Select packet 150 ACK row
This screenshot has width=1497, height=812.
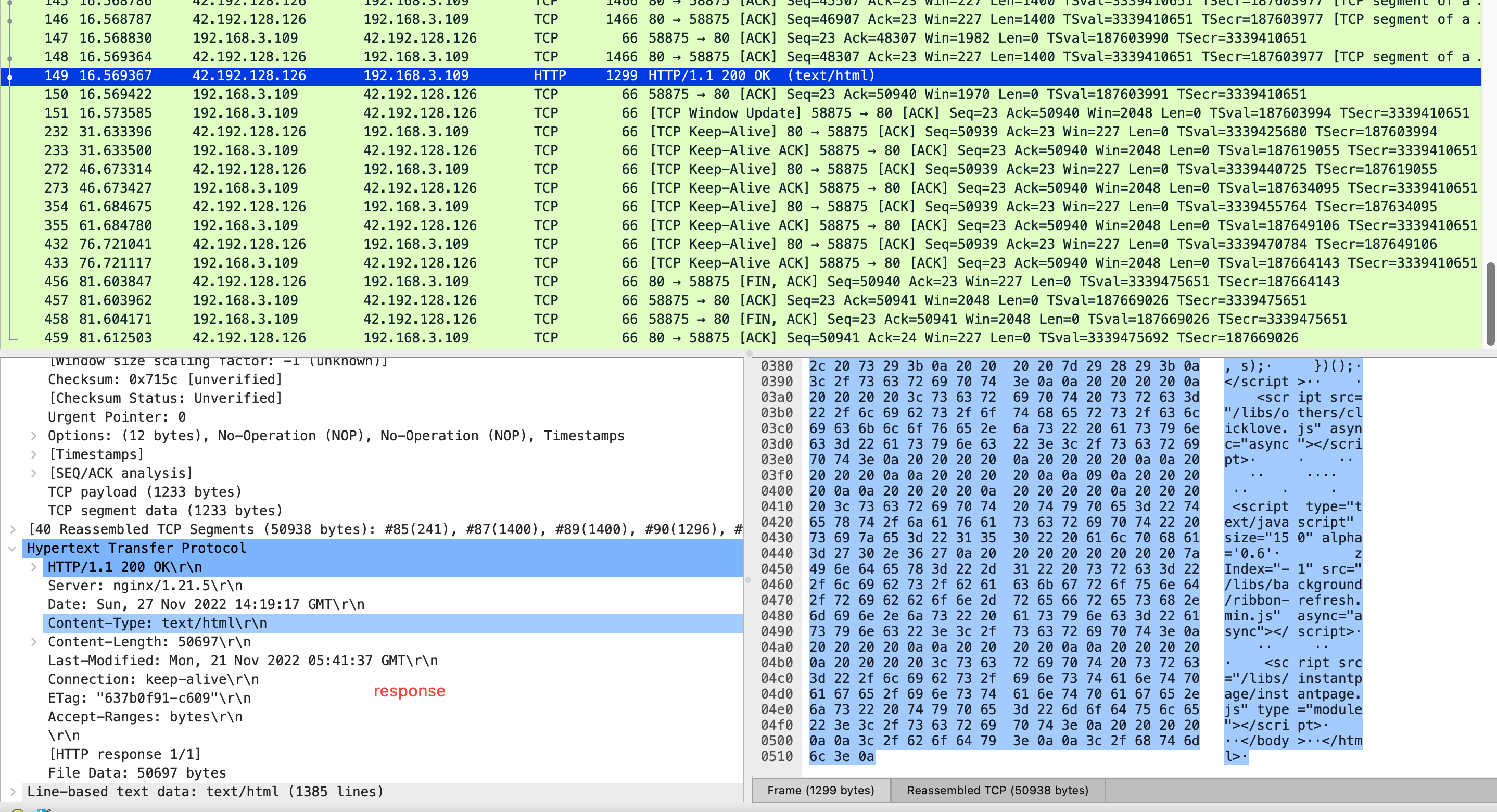(741, 94)
